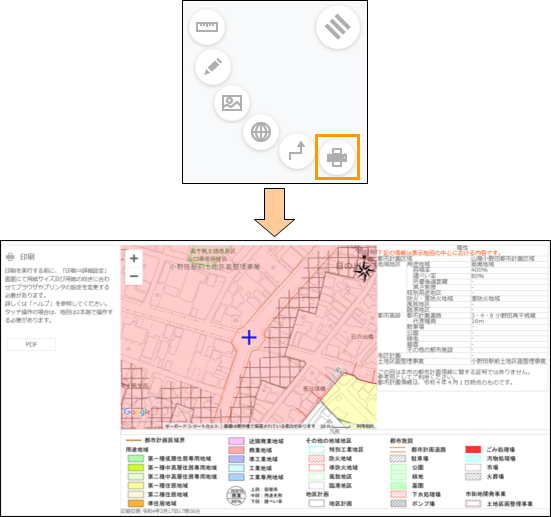This screenshot has width=551, height=517.
Task: Open the hamburger menu button
Action: [338, 27]
